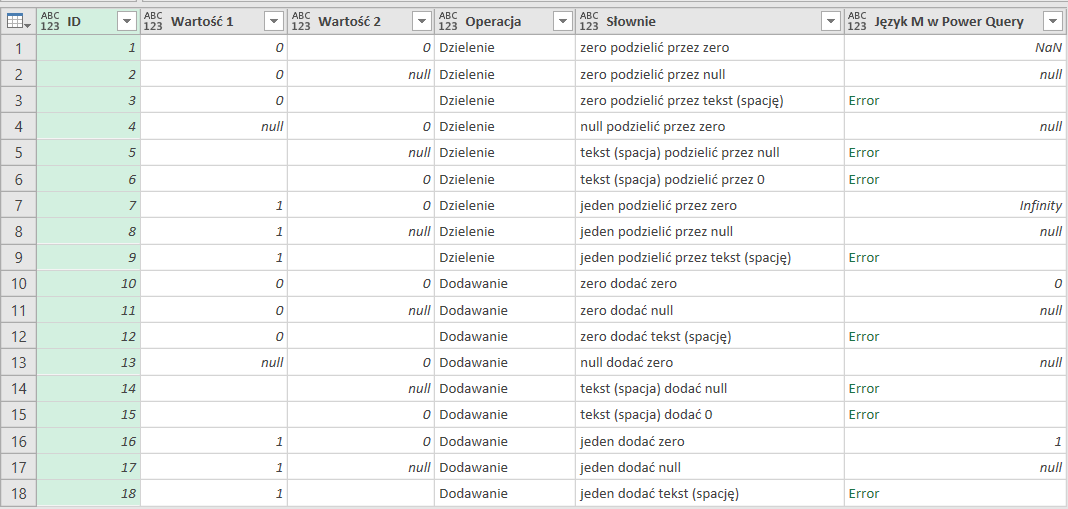Expand the Język M w Power Query filter
1068x509 pixels.
coord(1051,22)
